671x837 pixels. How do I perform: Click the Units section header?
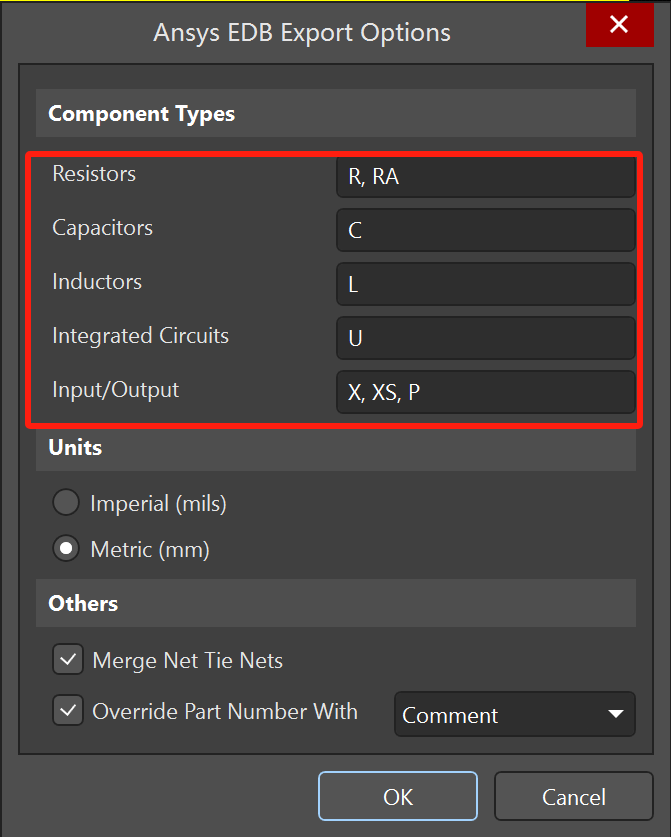(x=76, y=447)
